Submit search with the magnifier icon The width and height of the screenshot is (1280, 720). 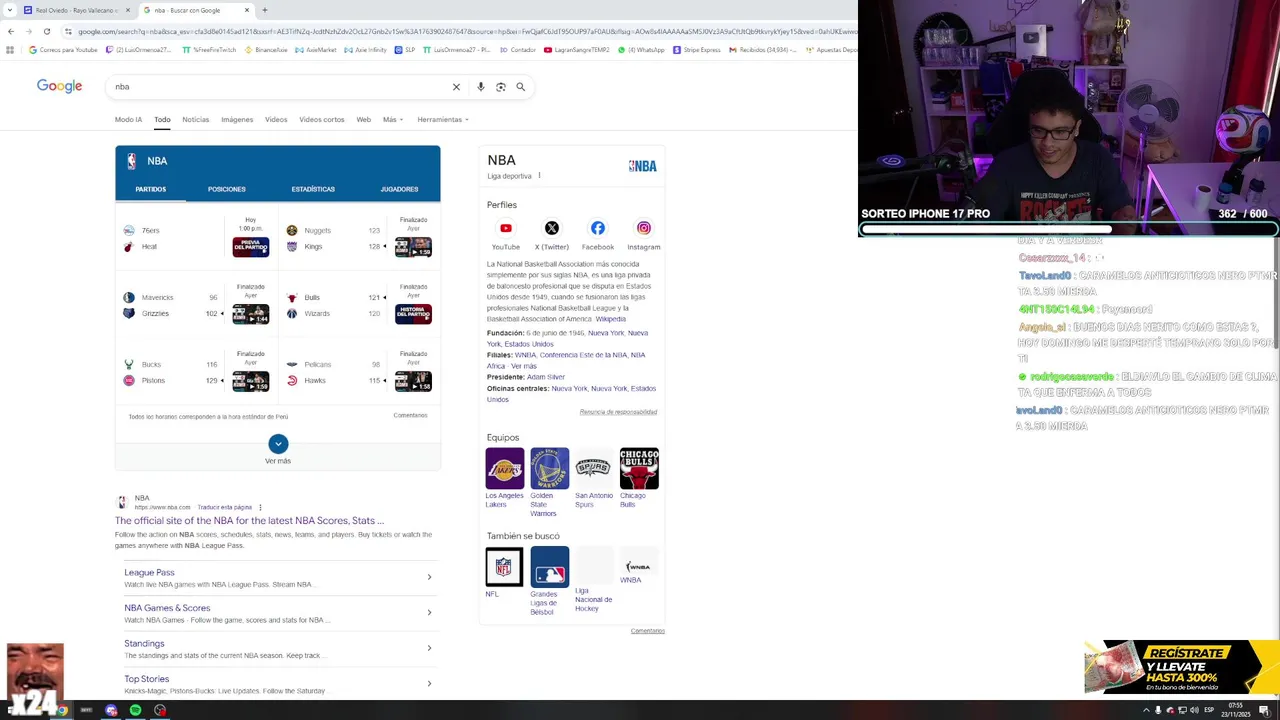pos(520,87)
